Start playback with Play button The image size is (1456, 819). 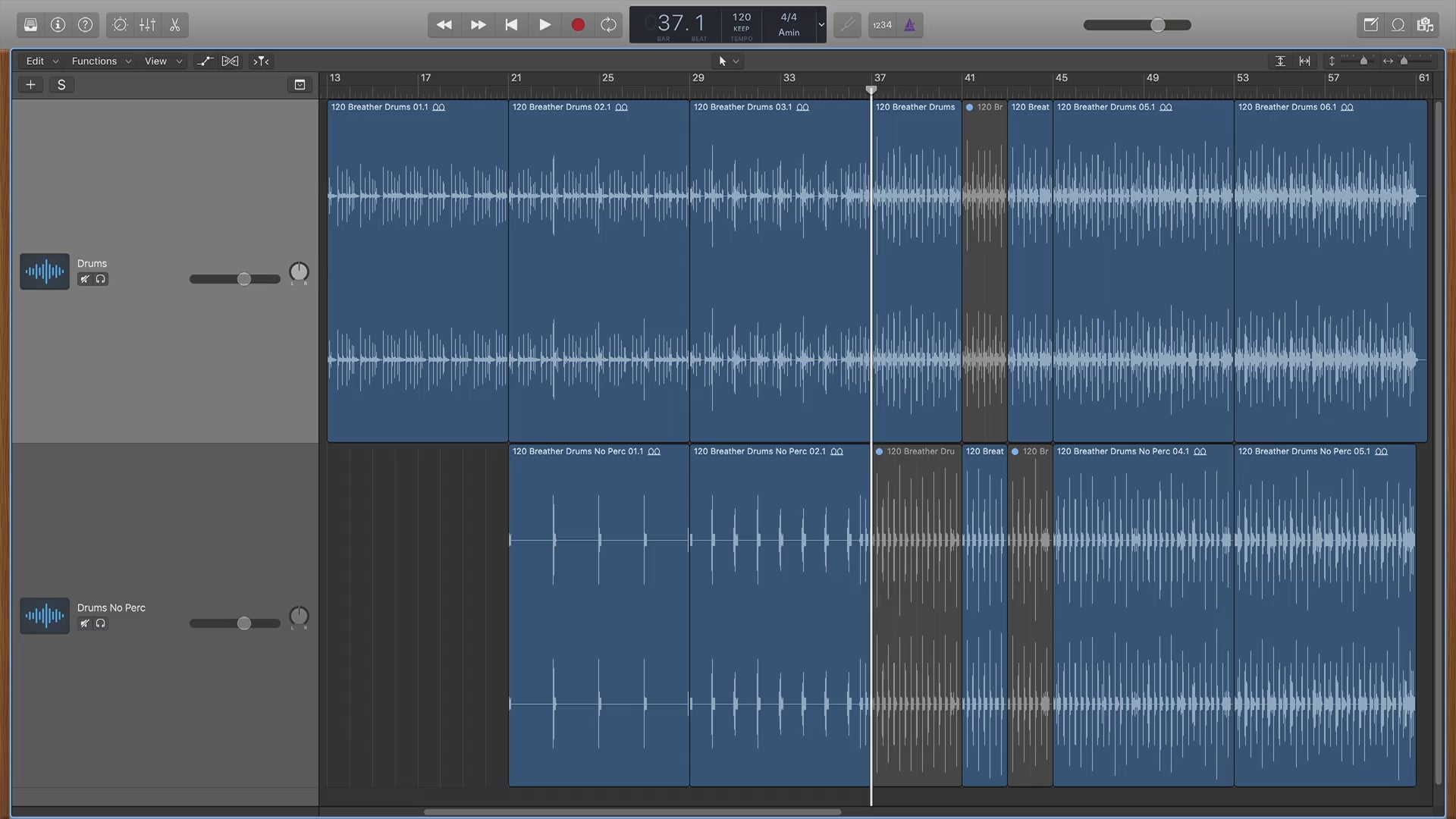(544, 25)
